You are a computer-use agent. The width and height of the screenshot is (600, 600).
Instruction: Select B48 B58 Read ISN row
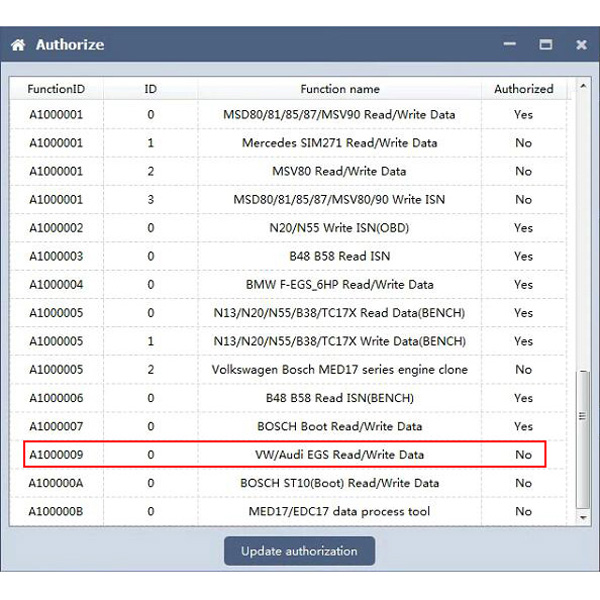point(288,256)
